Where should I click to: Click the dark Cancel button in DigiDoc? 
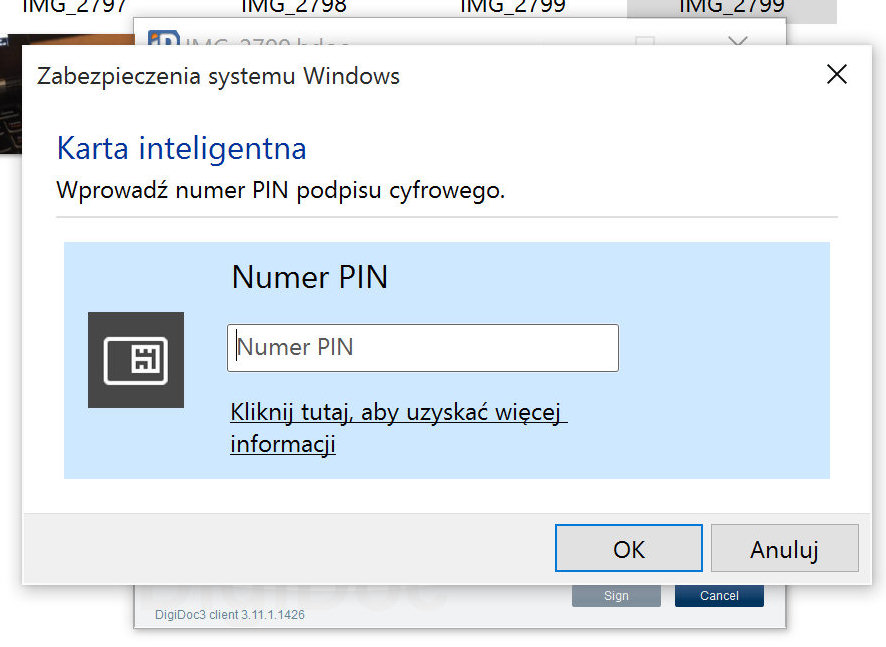(x=719, y=596)
